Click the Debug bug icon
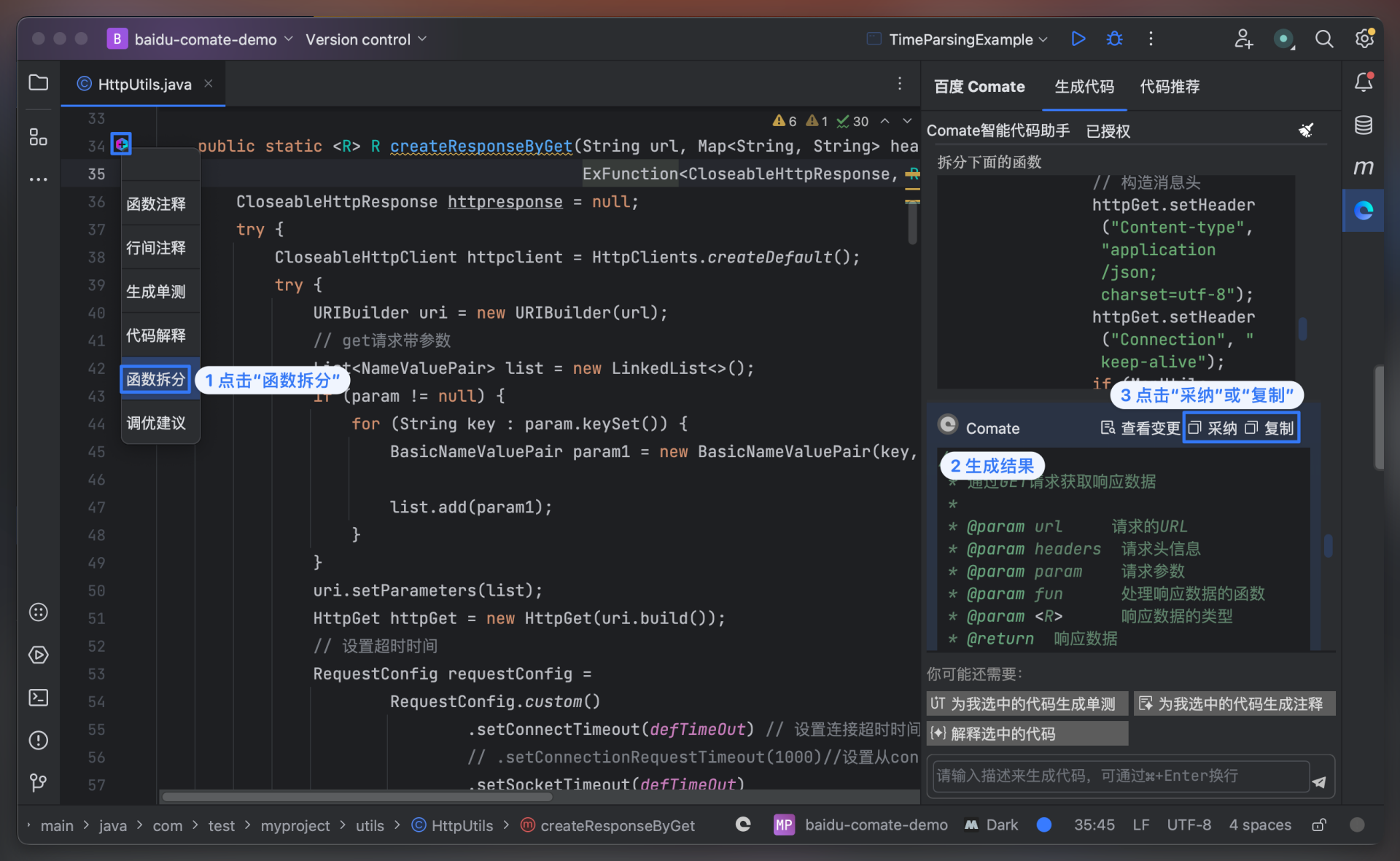Viewport: 1400px width, 861px height. tap(1114, 39)
